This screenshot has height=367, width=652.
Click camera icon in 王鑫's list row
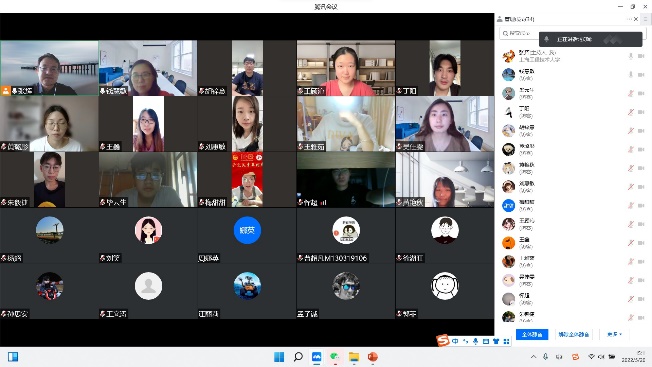pos(641,243)
